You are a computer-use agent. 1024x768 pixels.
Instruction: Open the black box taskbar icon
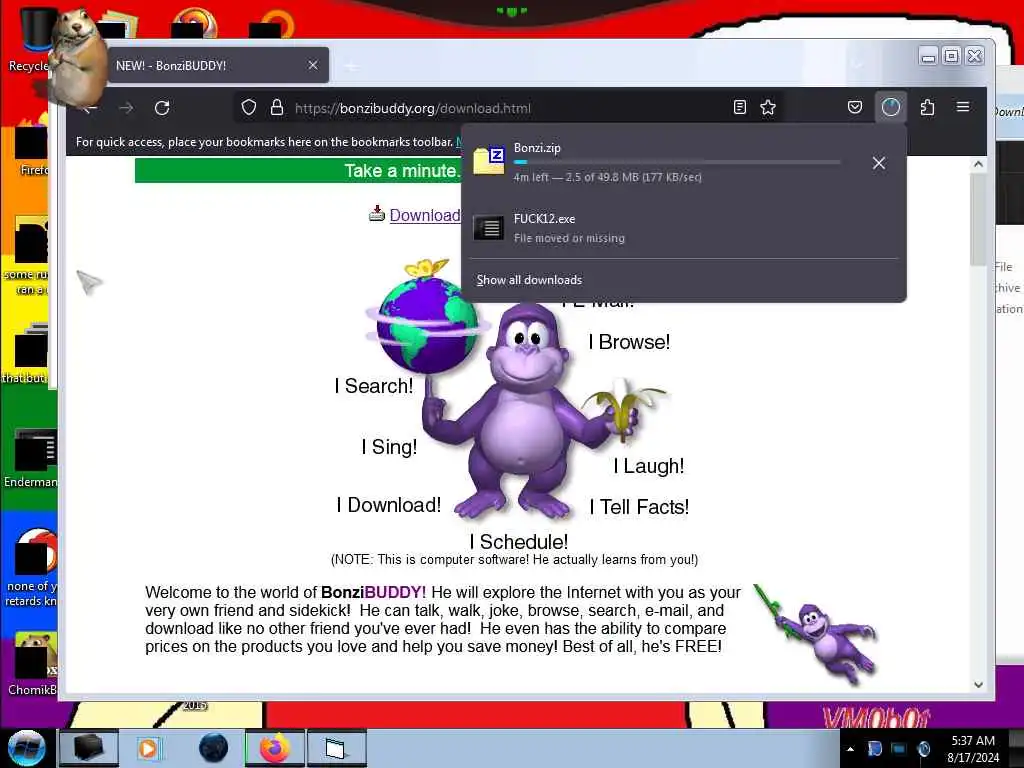pos(88,748)
